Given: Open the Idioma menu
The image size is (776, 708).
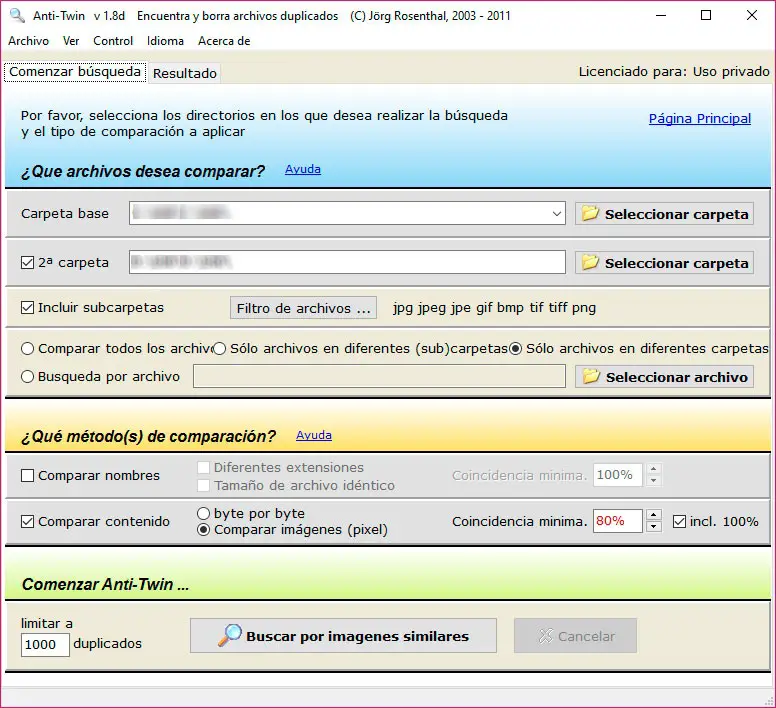Looking at the screenshot, I should tap(165, 41).
